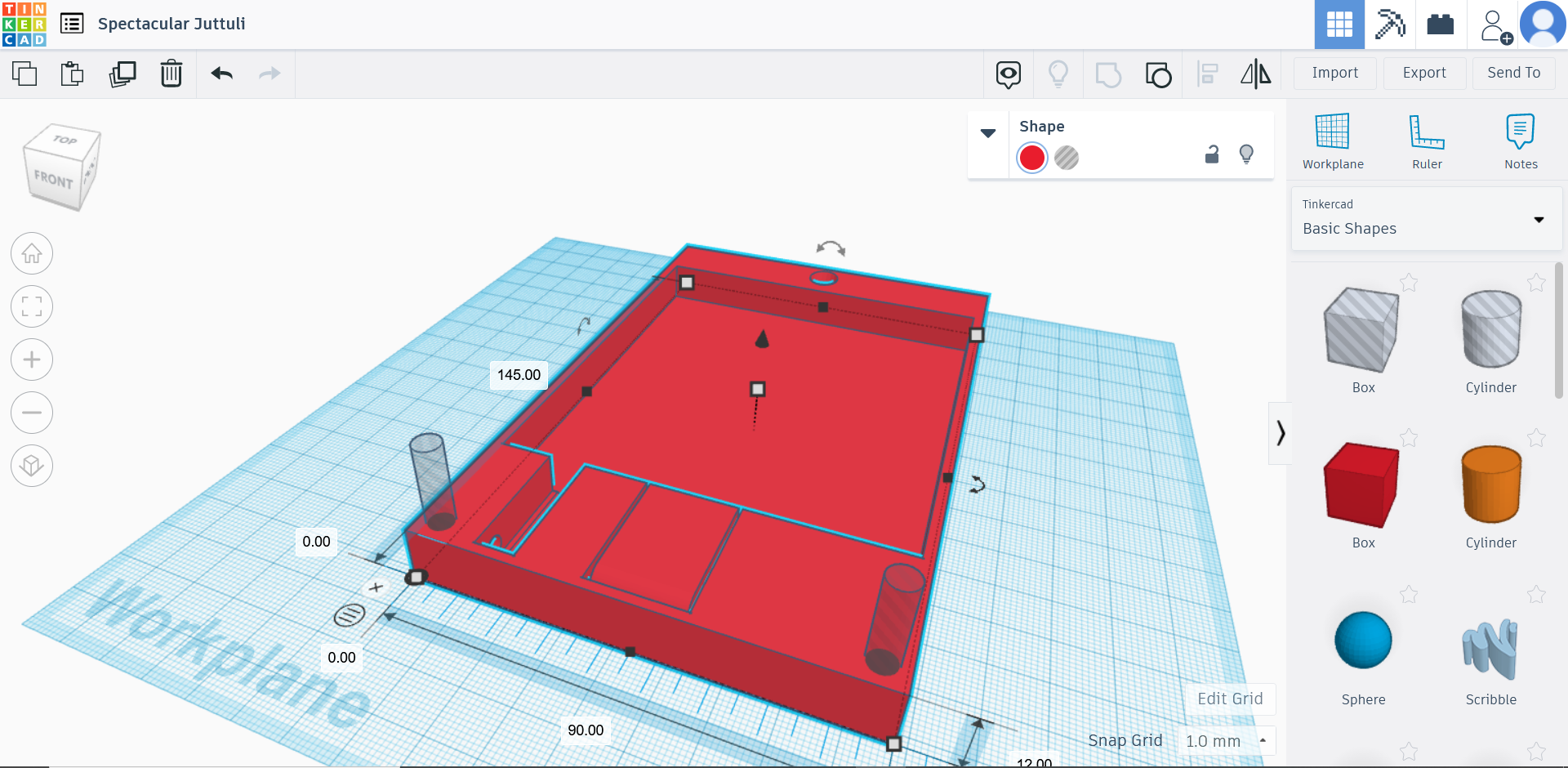
Task: Click the Edit Grid button
Action: click(1230, 699)
